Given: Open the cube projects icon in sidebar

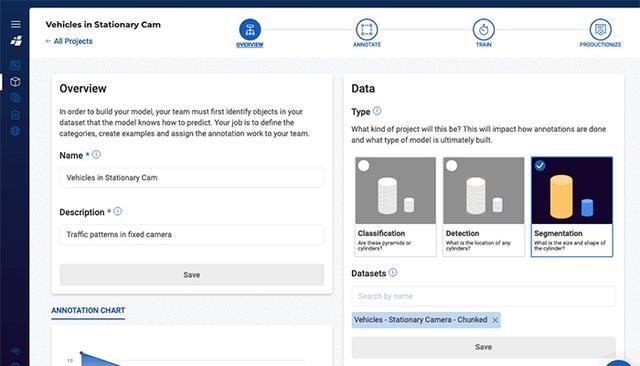Looking at the screenshot, I should click(15, 82).
